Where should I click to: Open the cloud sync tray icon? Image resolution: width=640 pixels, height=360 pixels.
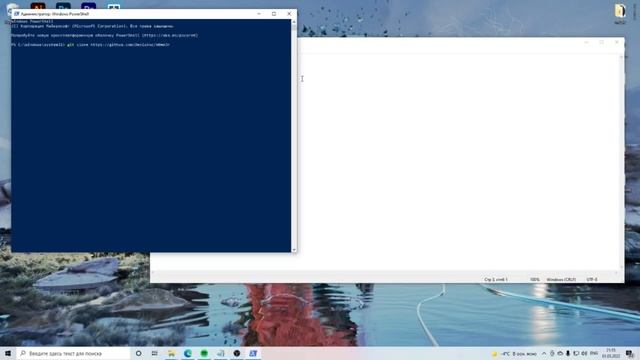tap(560, 353)
